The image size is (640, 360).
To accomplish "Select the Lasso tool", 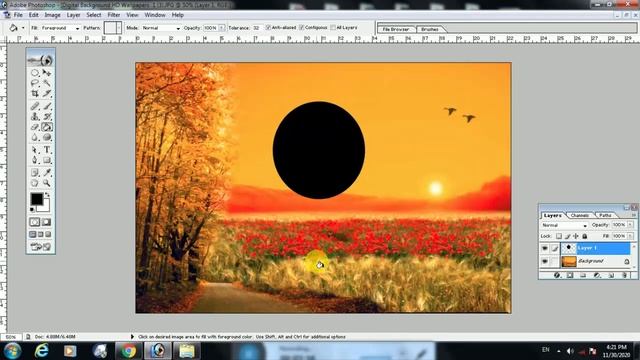I will tap(35, 83).
